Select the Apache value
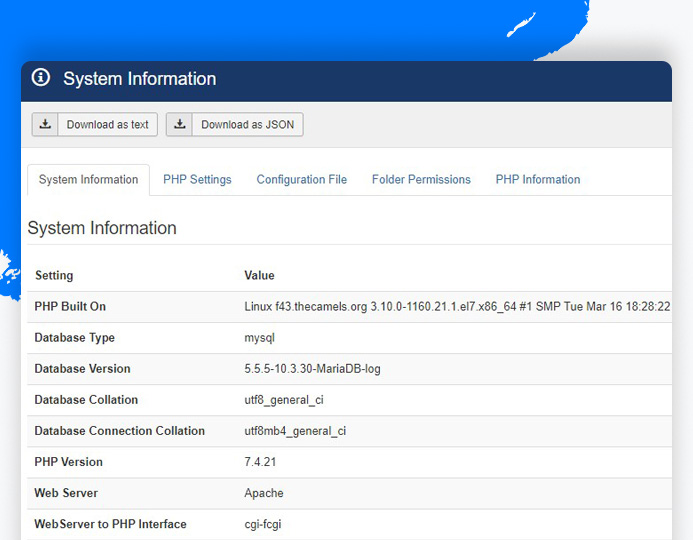Screen dimensions: 693x540 pos(264,493)
